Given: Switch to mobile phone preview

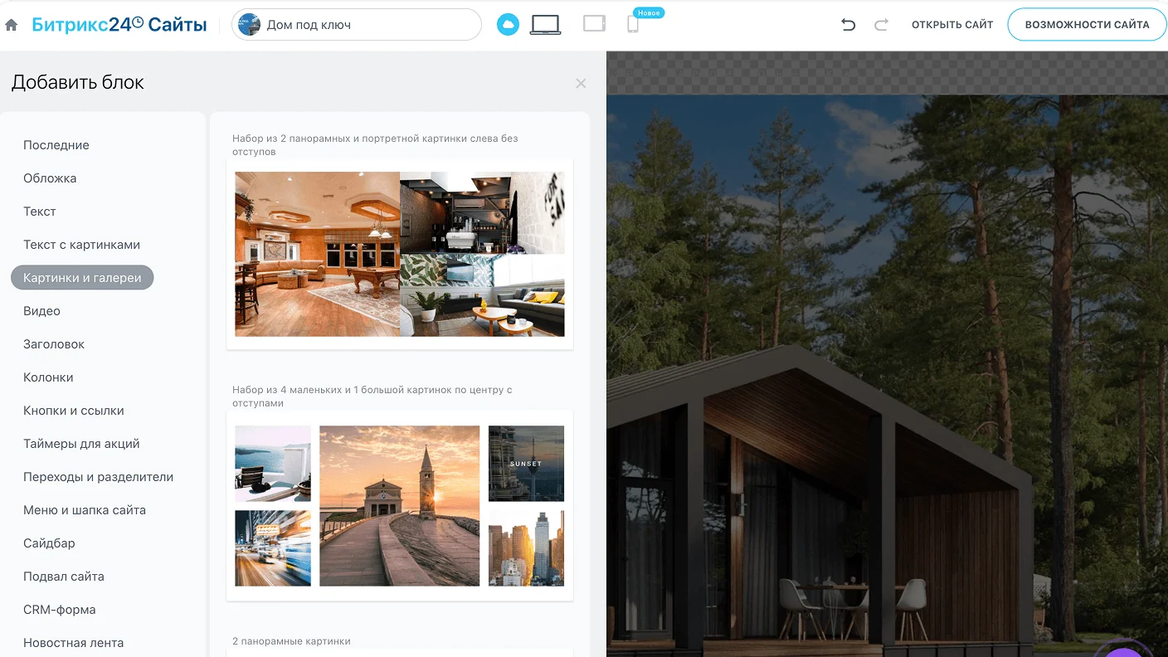Looking at the screenshot, I should 632,25.
